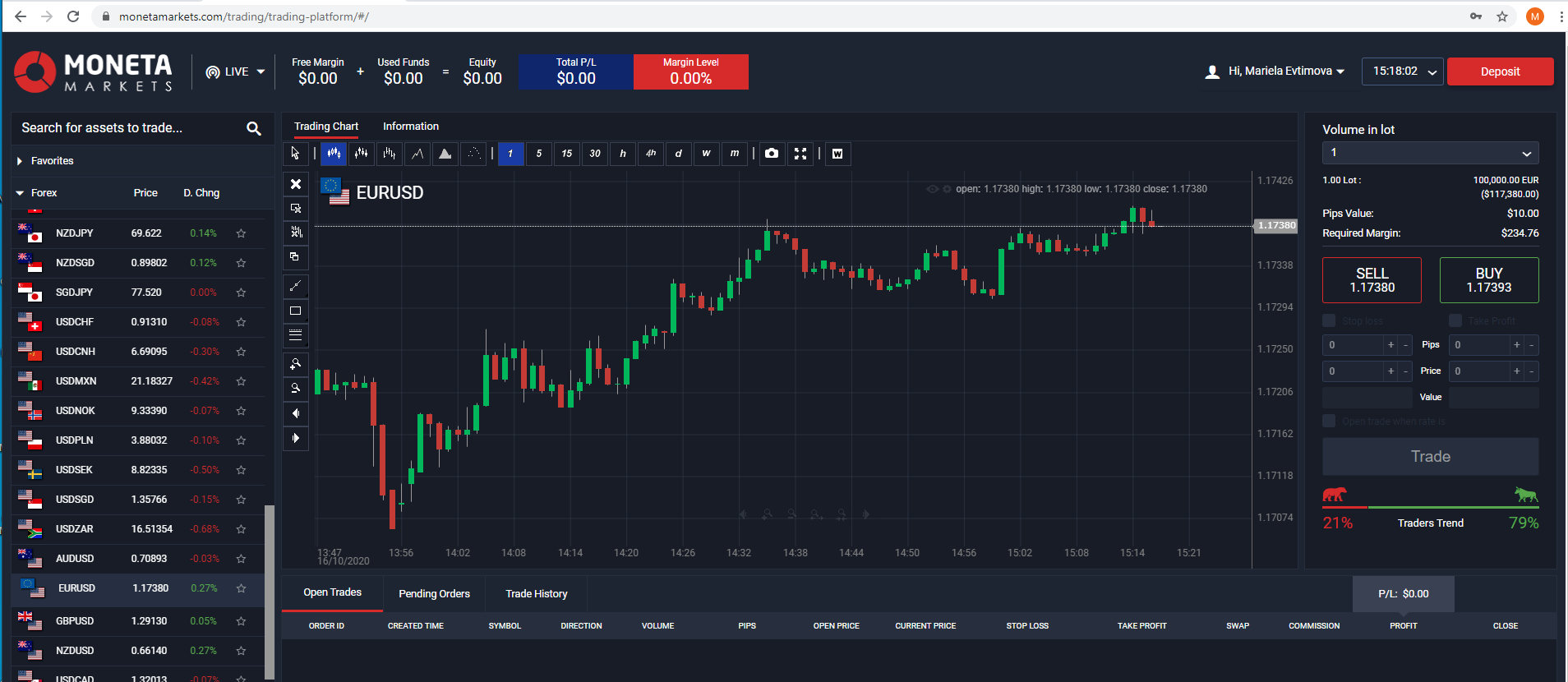Select the horizontal lines drawing tool

296,335
